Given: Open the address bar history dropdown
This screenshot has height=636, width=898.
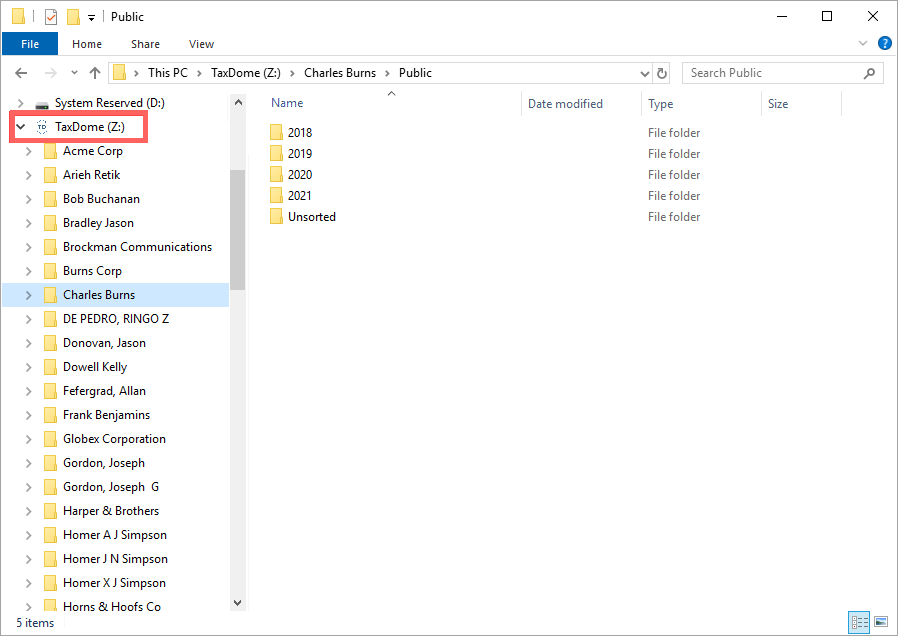Looking at the screenshot, I should click(645, 73).
